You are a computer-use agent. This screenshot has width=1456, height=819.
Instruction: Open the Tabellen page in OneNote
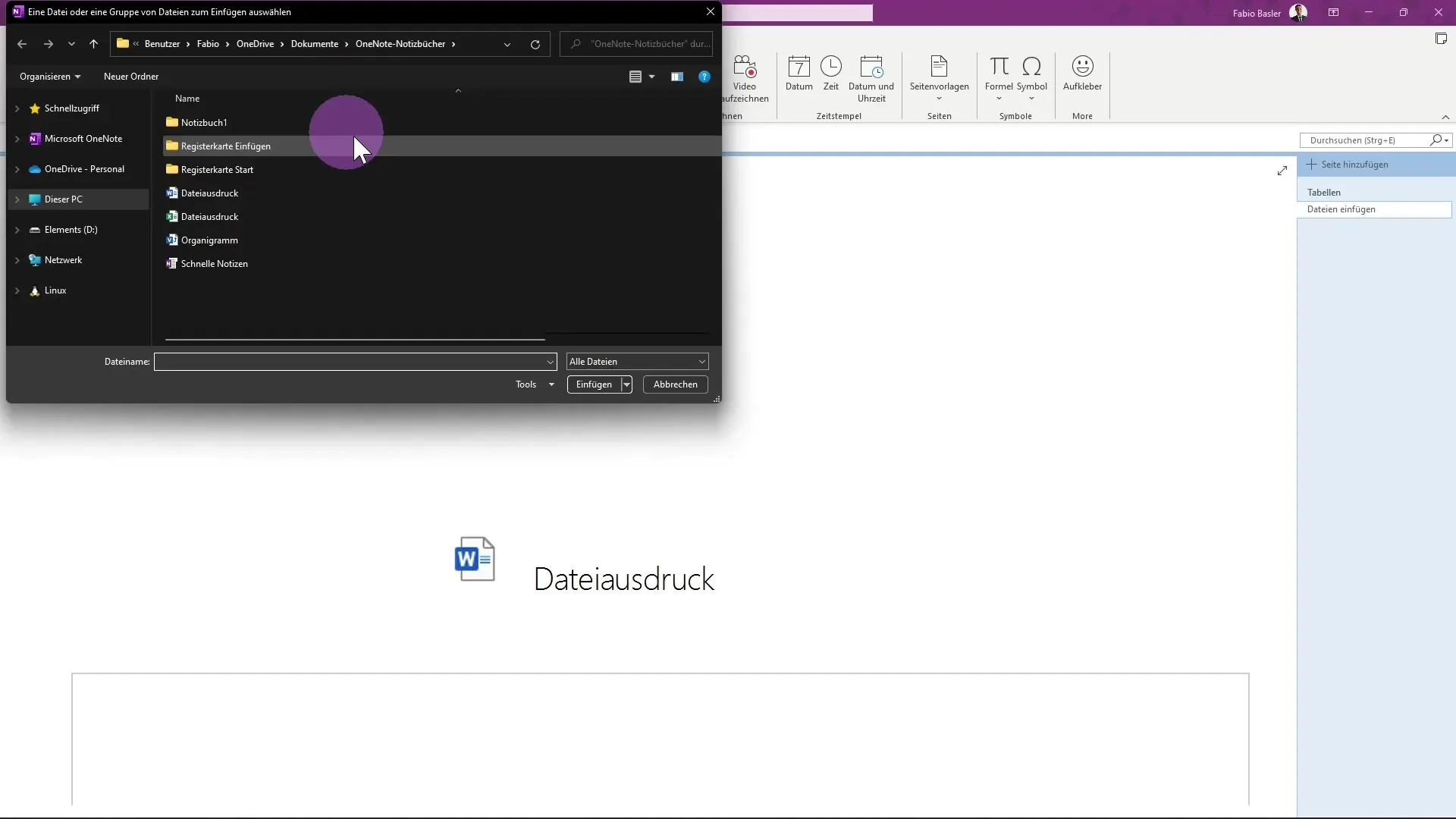pyautogui.click(x=1324, y=193)
